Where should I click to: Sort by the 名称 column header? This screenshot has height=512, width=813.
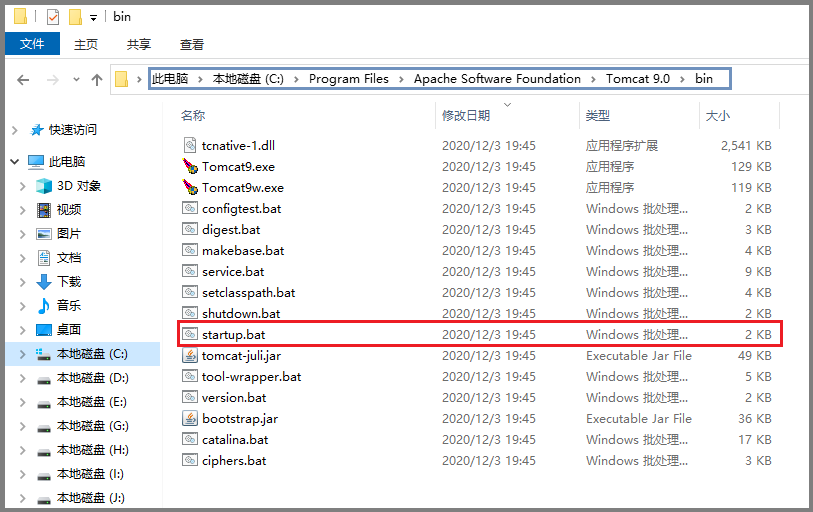[193, 115]
